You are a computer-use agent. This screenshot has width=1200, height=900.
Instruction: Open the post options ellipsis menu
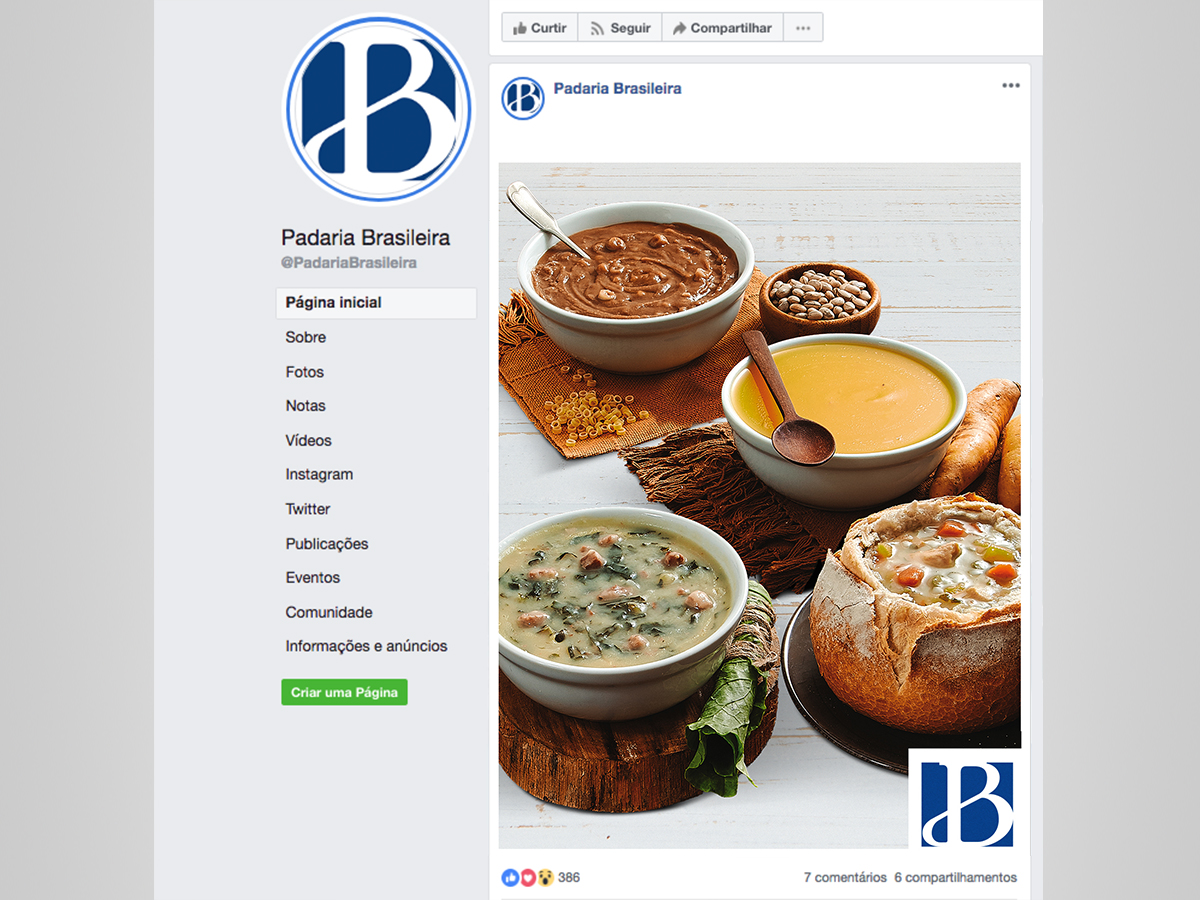click(x=1011, y=86)
